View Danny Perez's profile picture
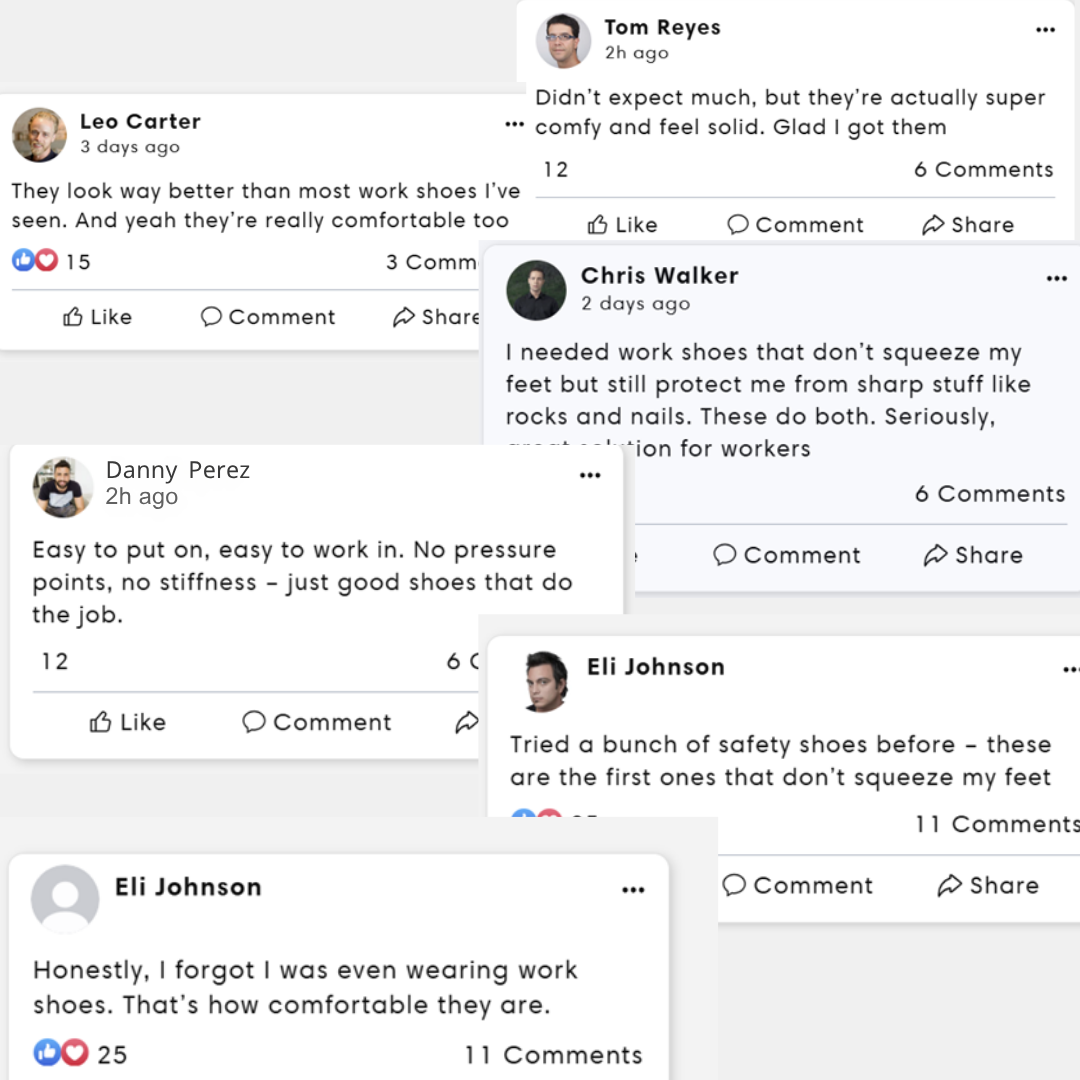This screenshot has width=1080, height=1080. 63,487
